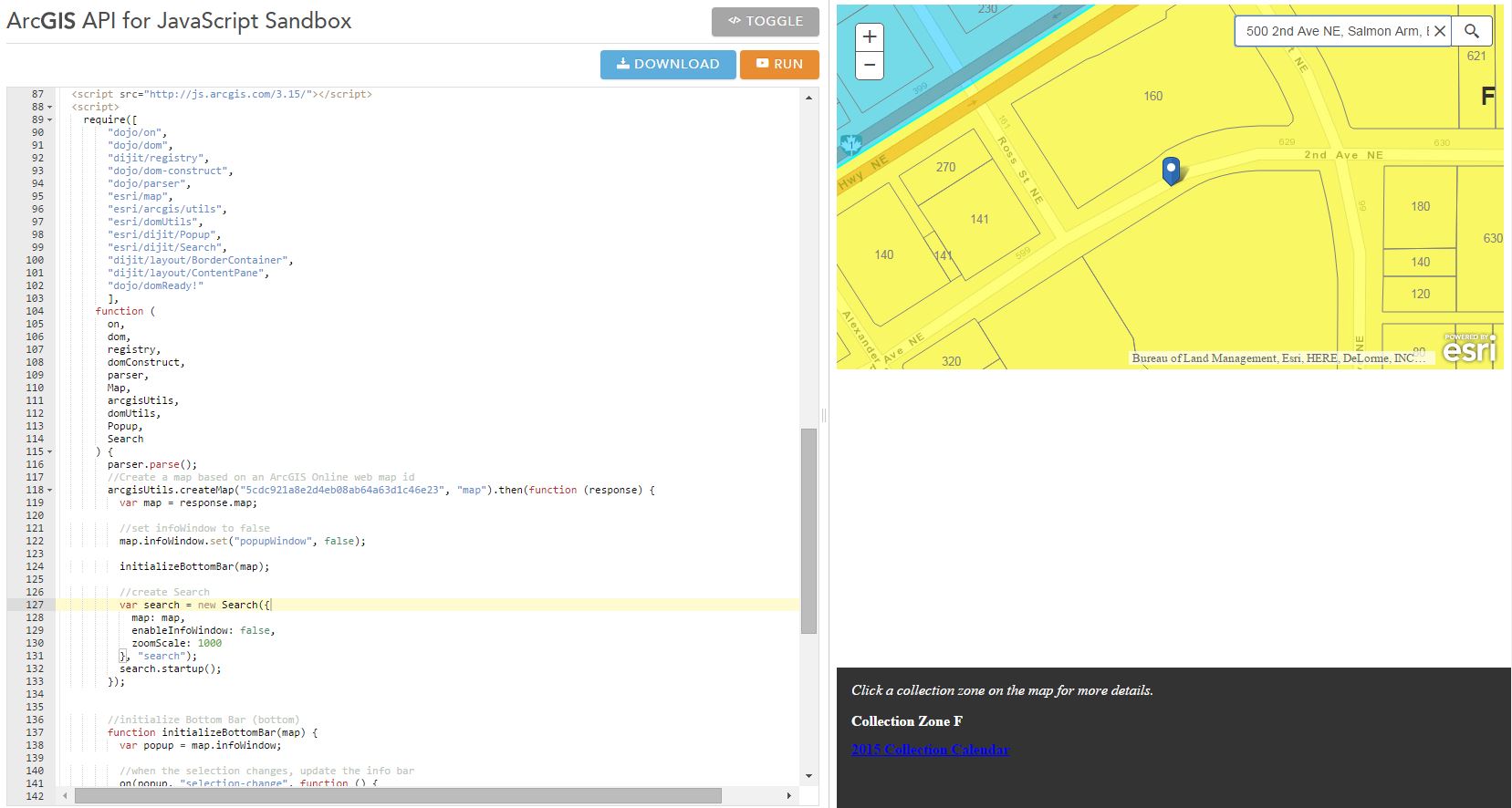Screen dimensions: 1512x808
Task: Zoom in on the map
Action: 870,36
